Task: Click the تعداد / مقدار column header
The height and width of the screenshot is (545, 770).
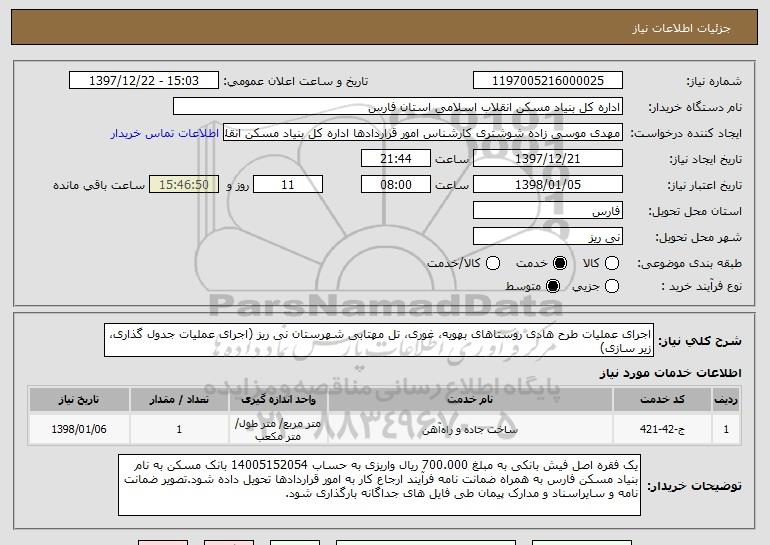Action: point(179,400)
